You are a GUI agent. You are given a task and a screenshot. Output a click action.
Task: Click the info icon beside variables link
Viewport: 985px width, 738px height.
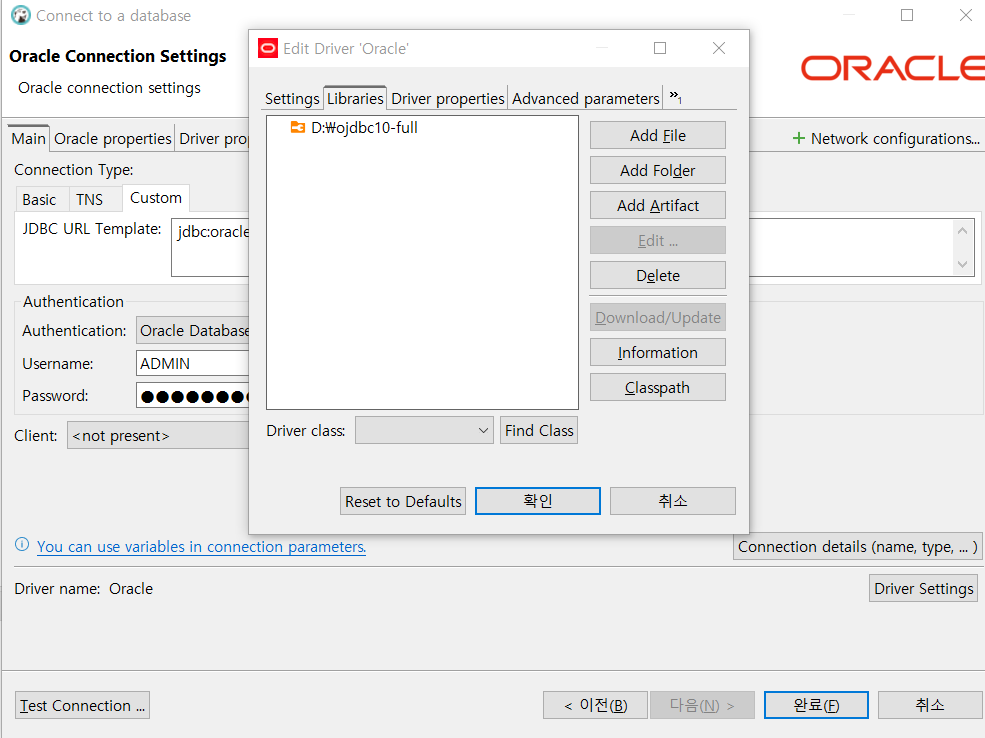pyautogui.click(x=22, y=545)
